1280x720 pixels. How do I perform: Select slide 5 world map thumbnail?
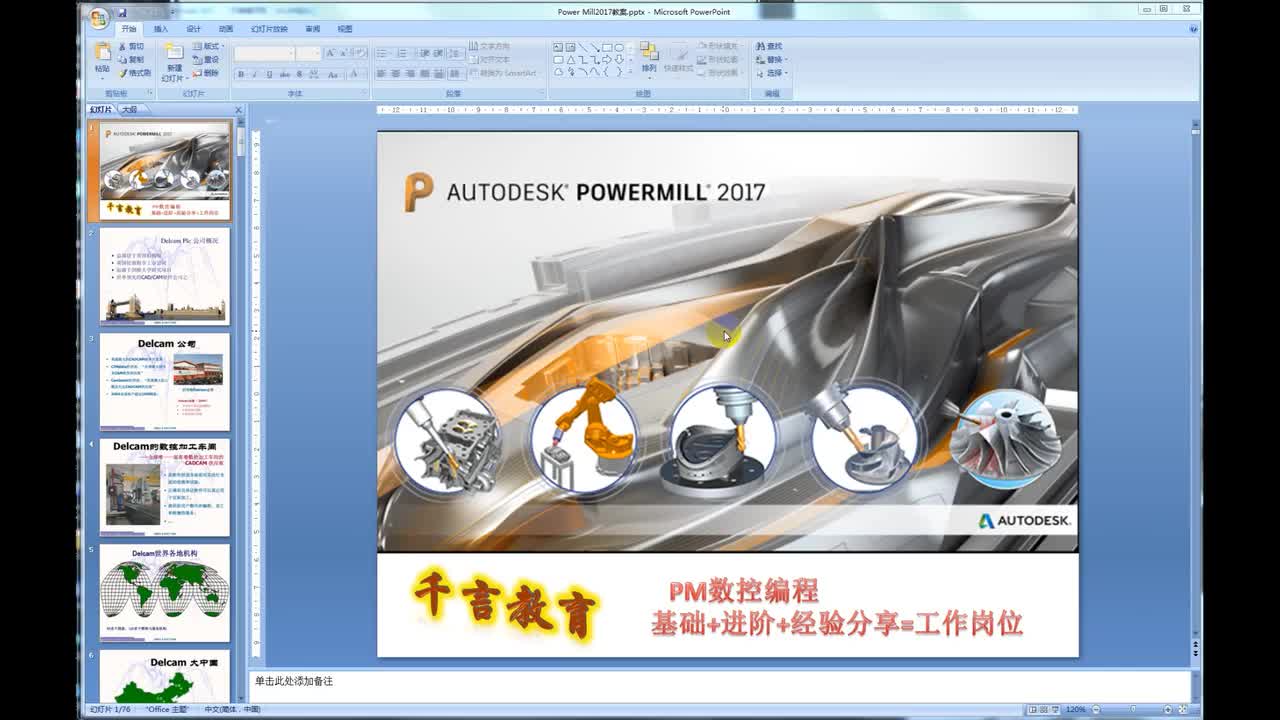(x=165, y=593)
